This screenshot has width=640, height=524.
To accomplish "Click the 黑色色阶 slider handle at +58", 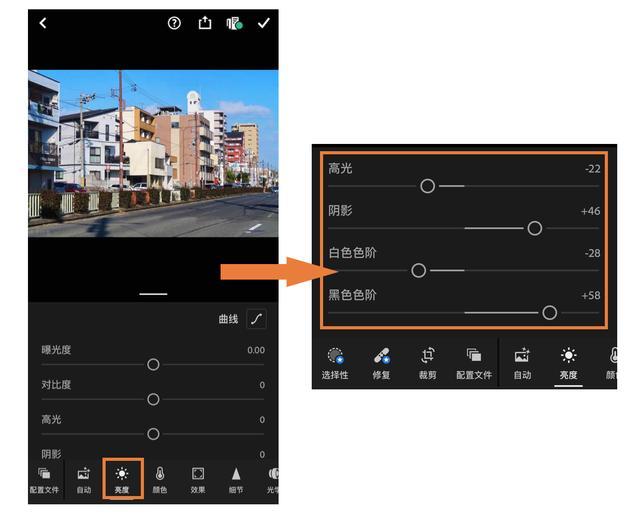I will tap(549, 313).
